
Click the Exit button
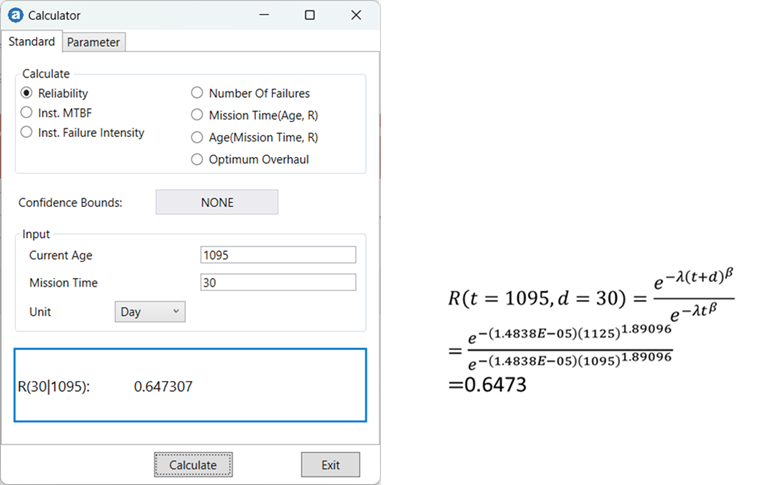click(330, 465)
